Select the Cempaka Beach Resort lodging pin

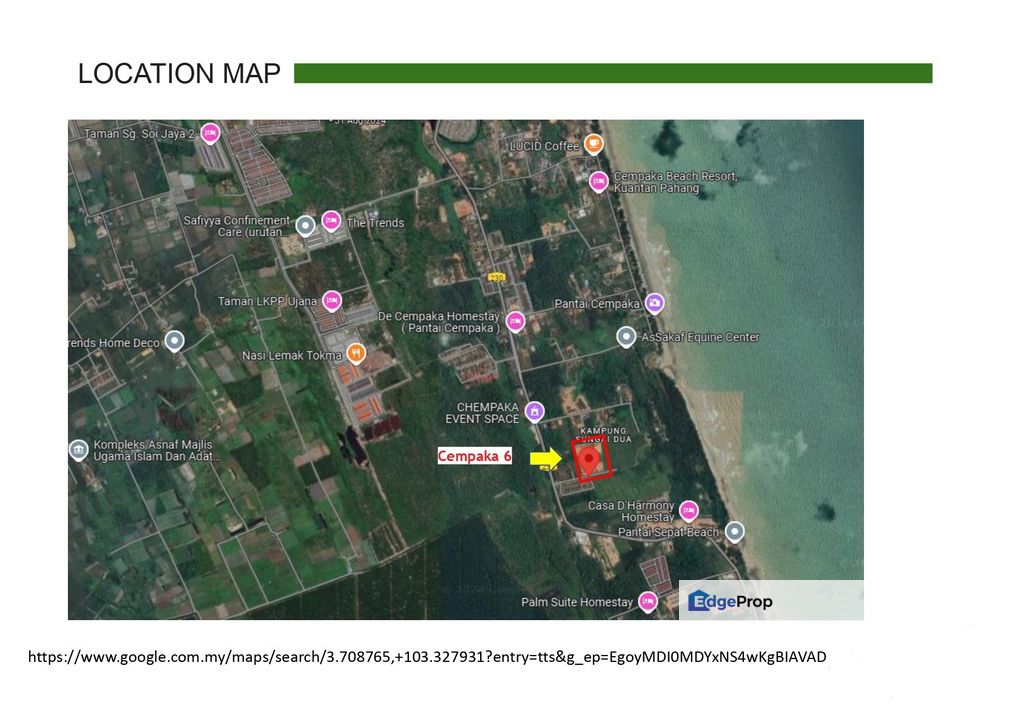pos(599,182)
